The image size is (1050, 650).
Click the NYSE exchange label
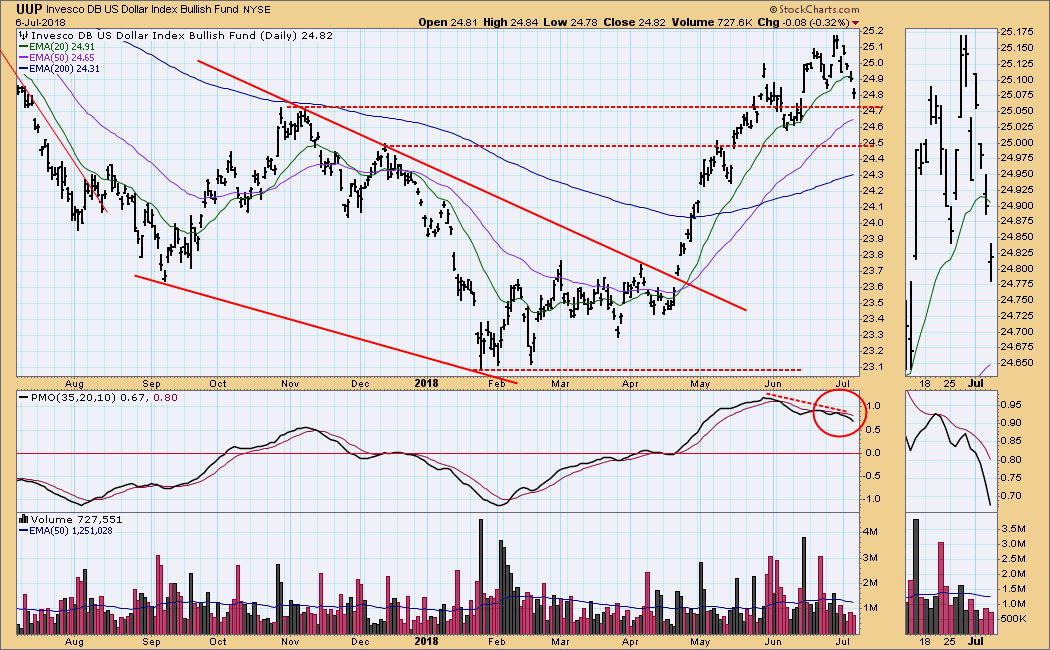[x=255, y=9]
